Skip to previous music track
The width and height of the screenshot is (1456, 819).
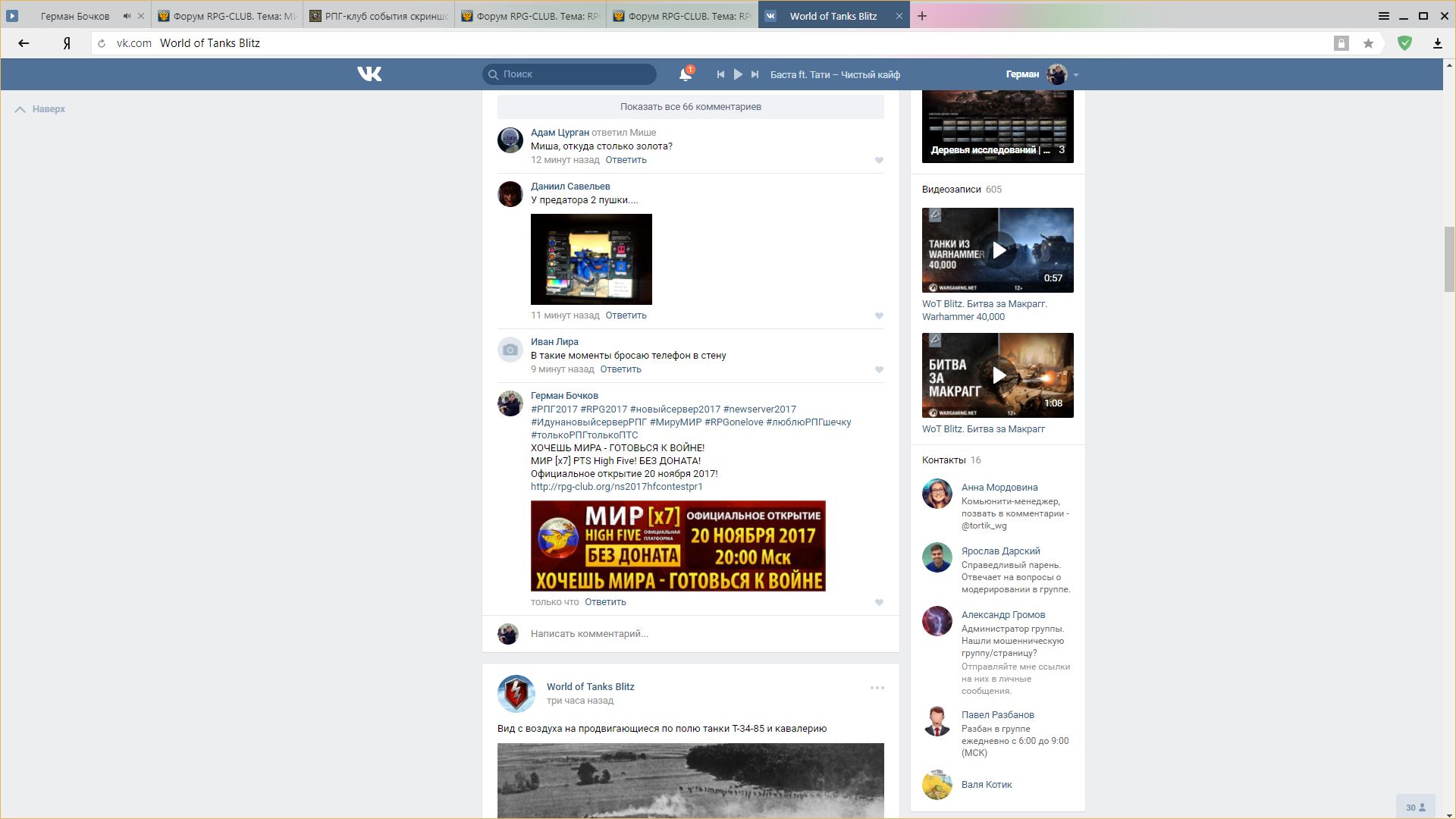click(720, 74)
